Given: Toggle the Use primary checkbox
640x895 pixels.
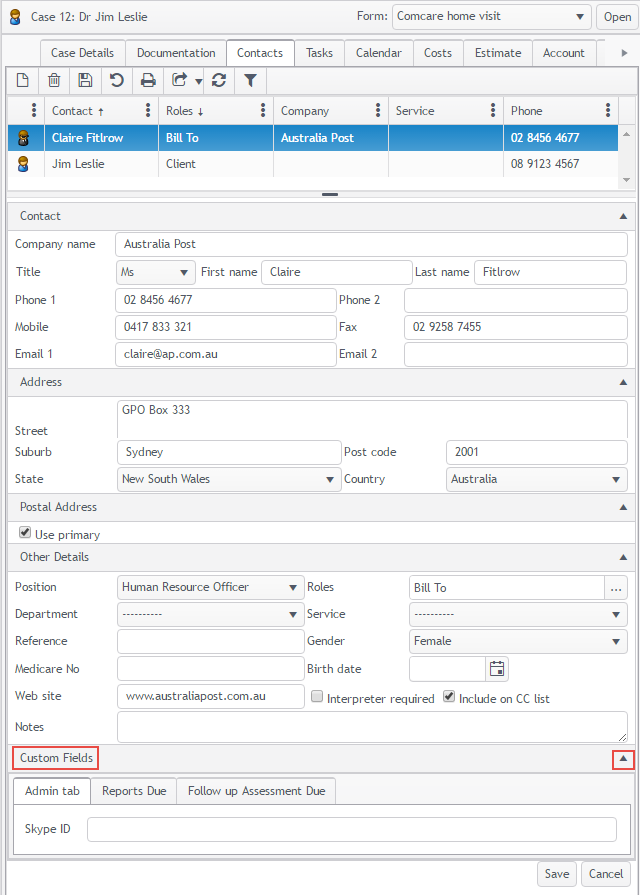Looking at the screenshot, I should 25,534.
